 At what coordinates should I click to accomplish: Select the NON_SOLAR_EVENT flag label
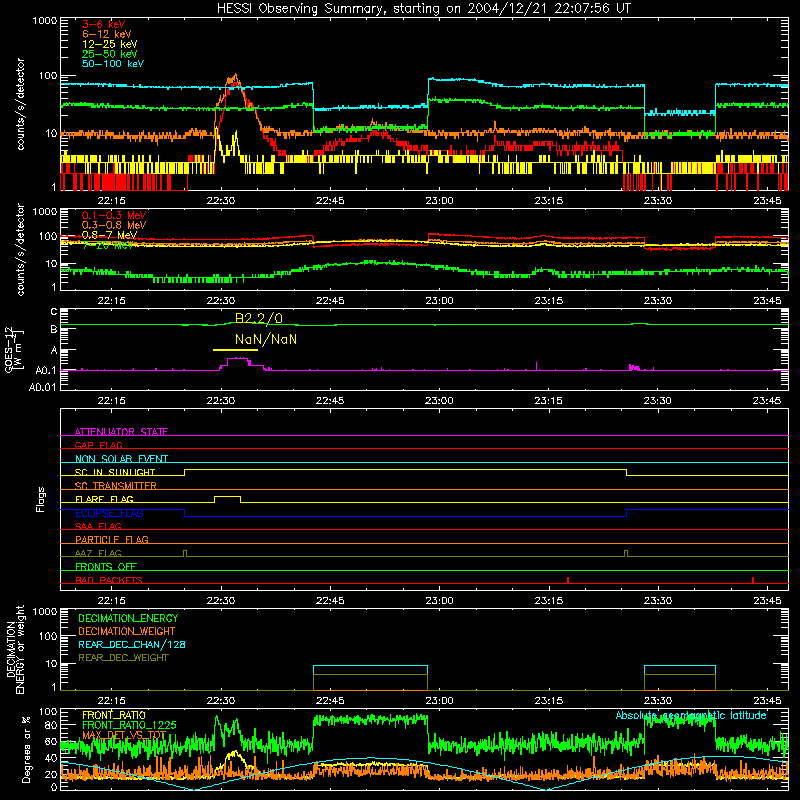point(121,459)
